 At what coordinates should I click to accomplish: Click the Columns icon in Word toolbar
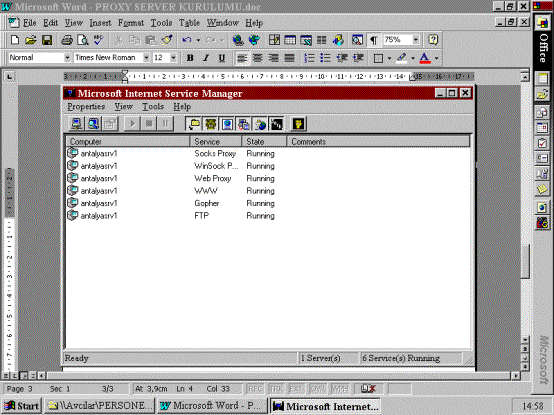point(322,40)
